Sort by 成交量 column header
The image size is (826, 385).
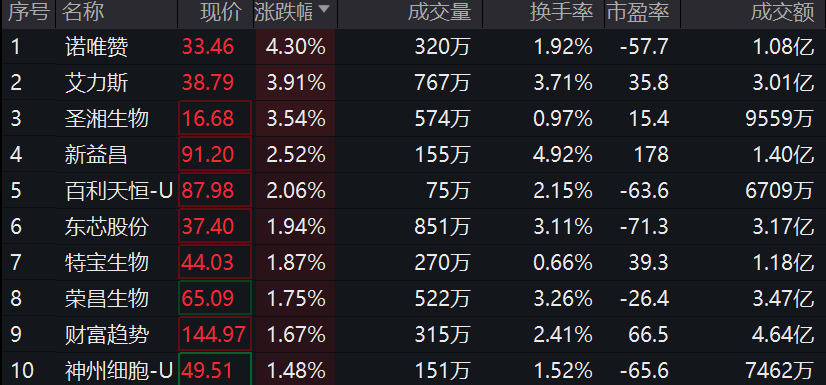pos(439,13)
